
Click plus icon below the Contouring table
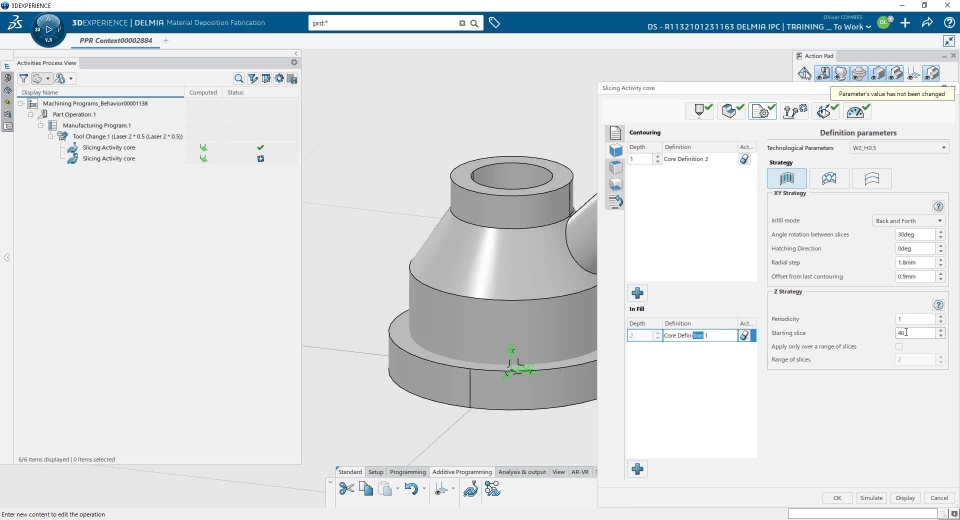[637, 293]
